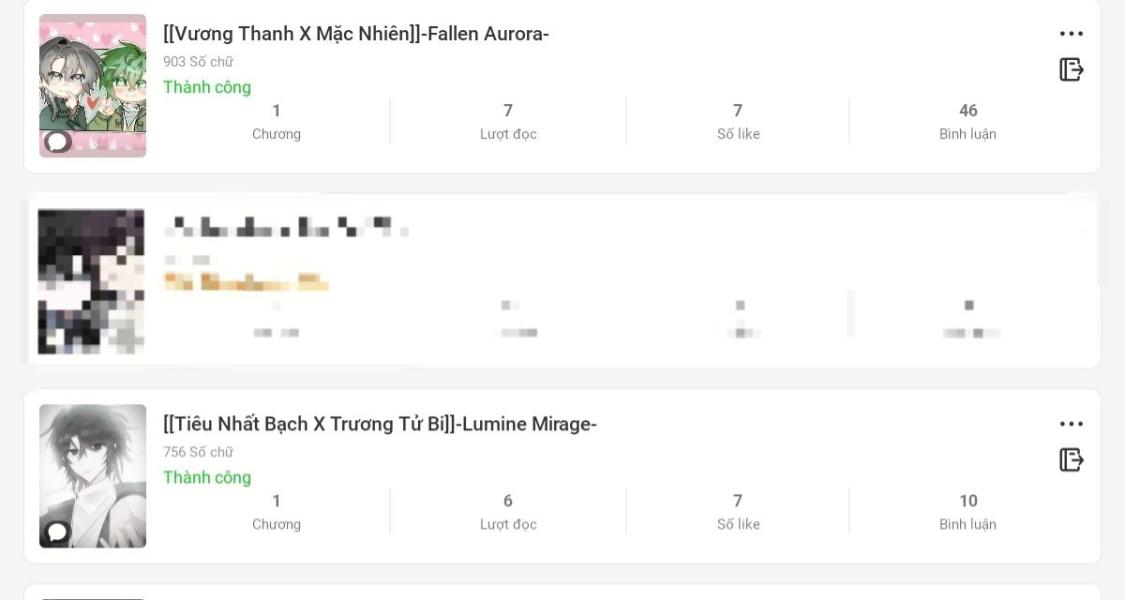
Task: Click 903 Số chữ word count label
Action: (198, 62)
